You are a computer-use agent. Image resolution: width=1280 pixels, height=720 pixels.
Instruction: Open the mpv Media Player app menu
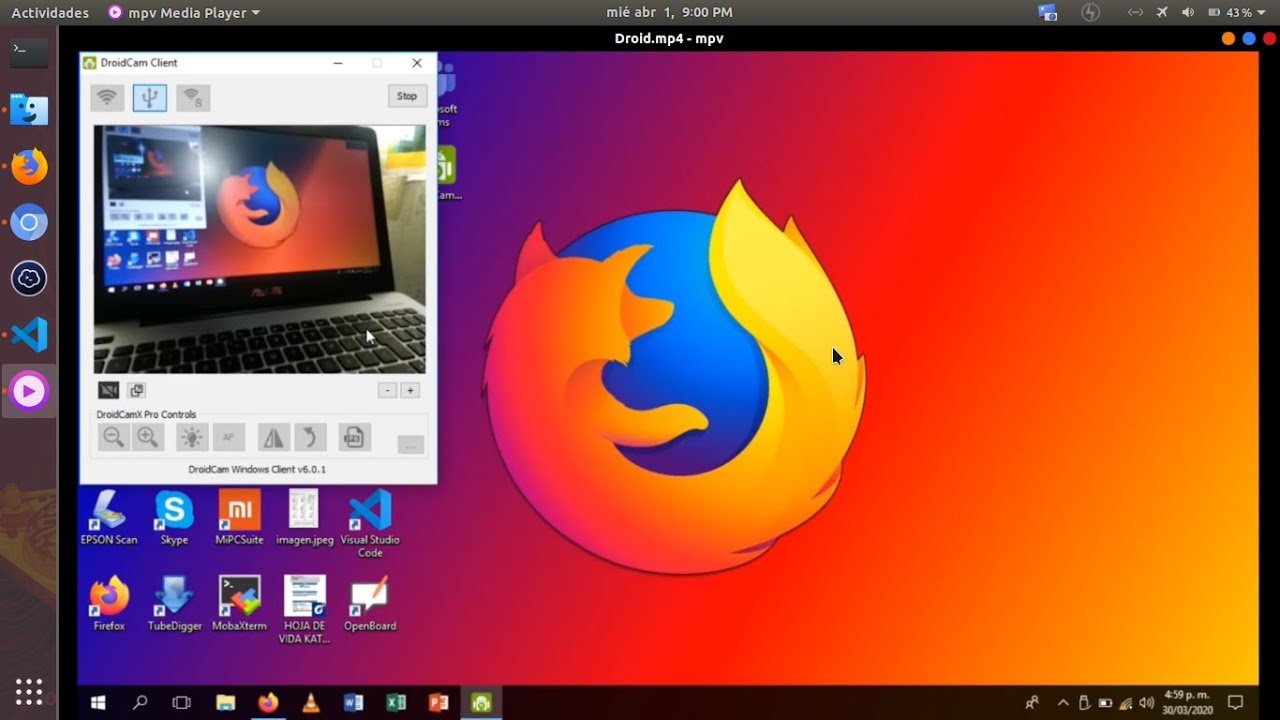184,13
